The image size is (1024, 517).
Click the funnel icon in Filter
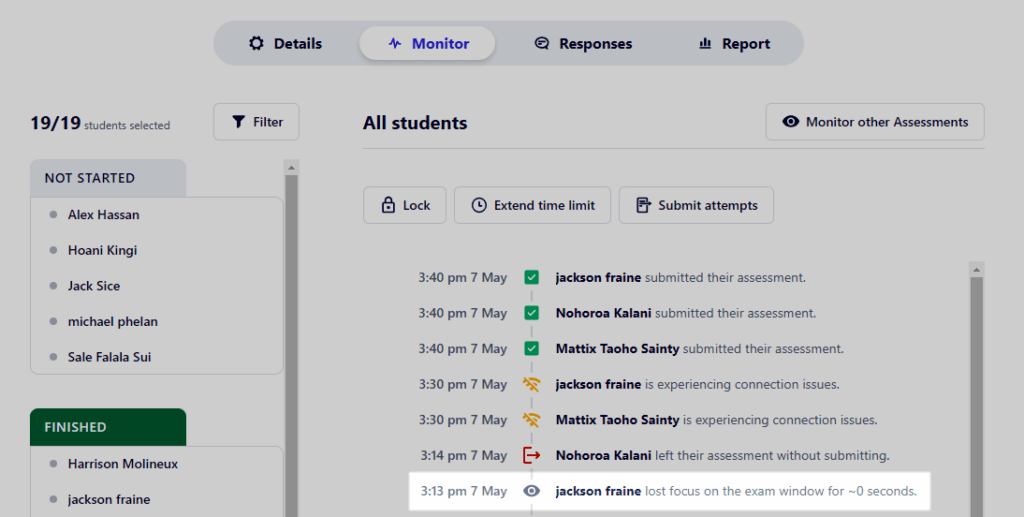238,122
